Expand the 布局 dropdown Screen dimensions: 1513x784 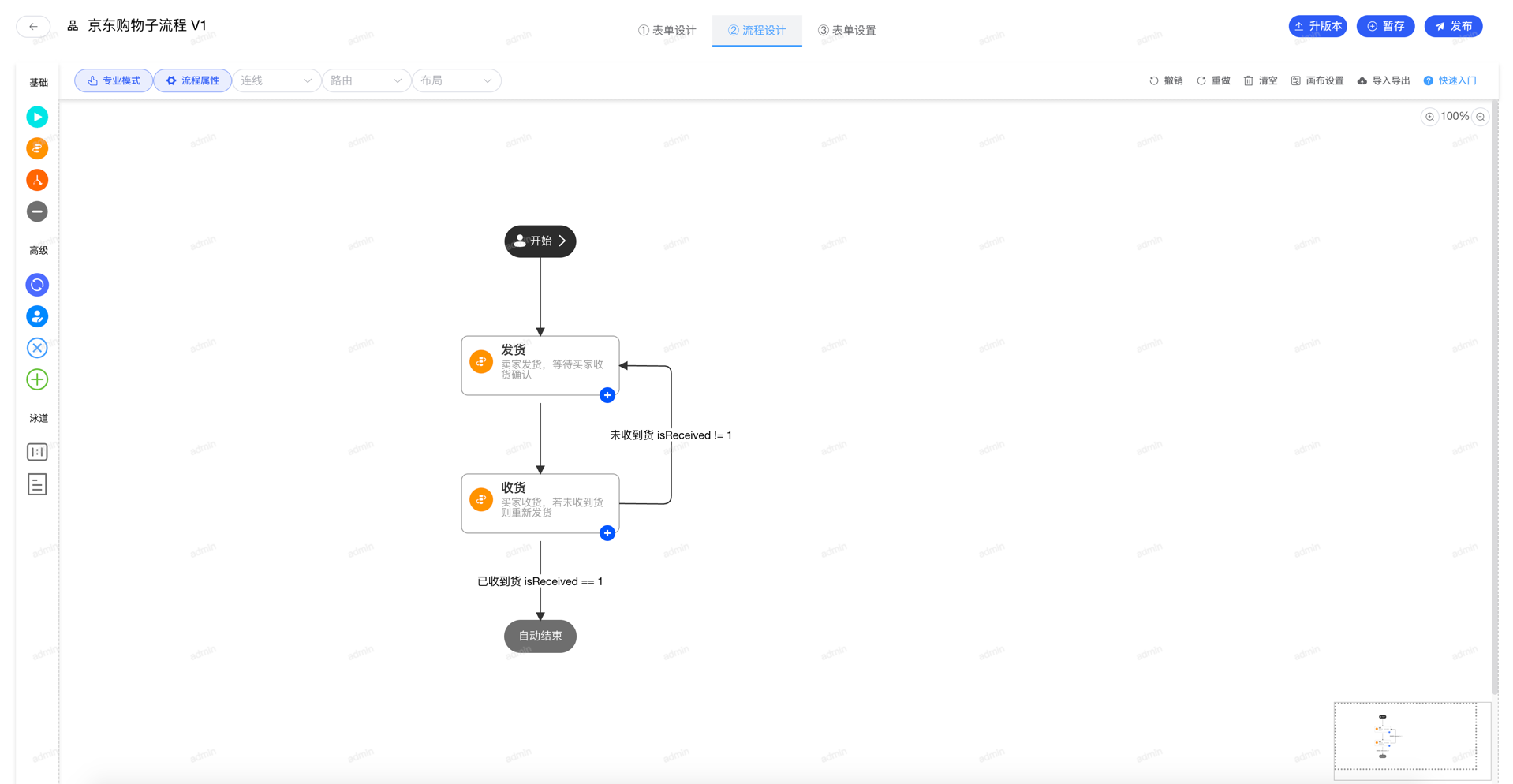456,80
